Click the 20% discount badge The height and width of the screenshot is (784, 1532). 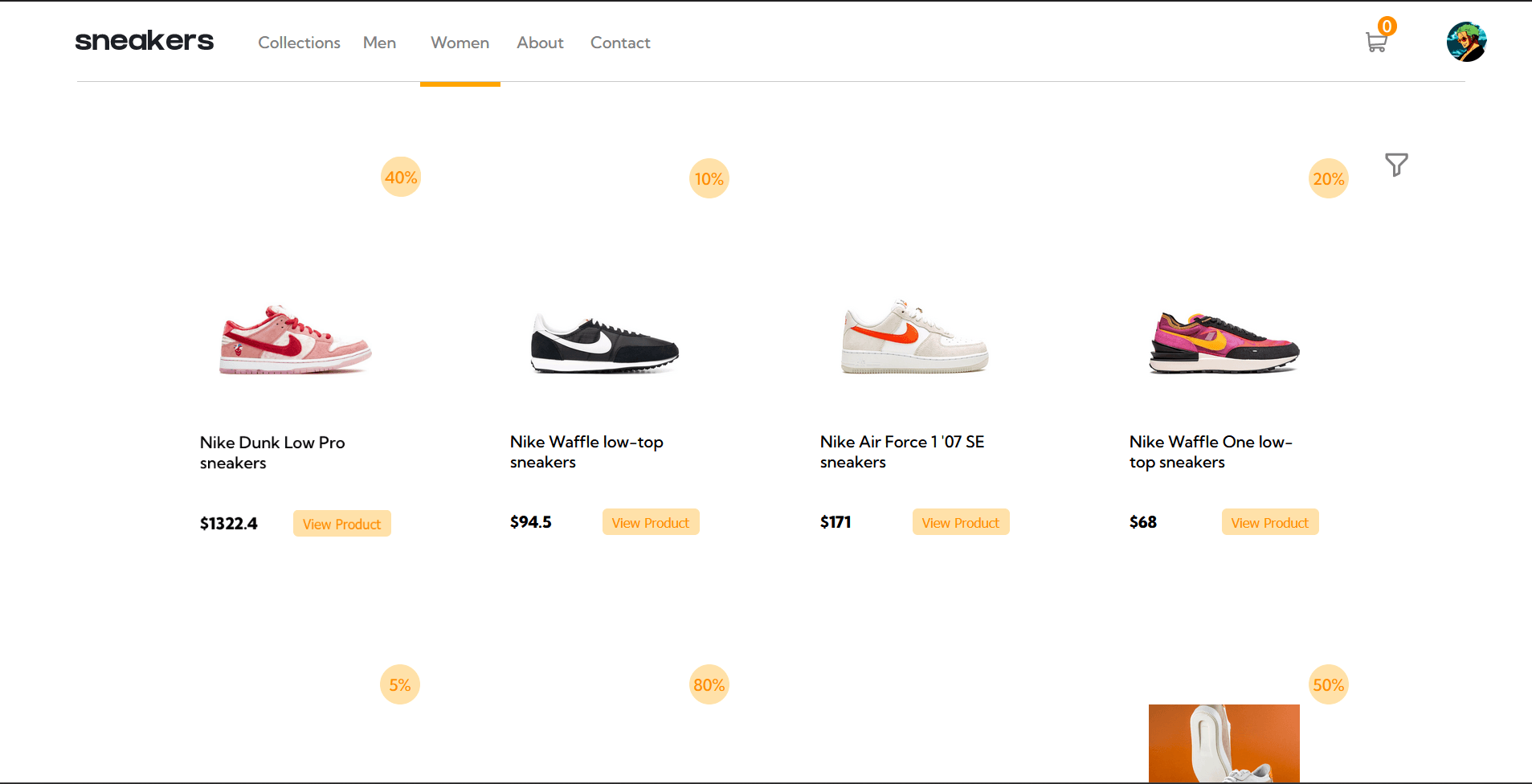coord(1329,178)
